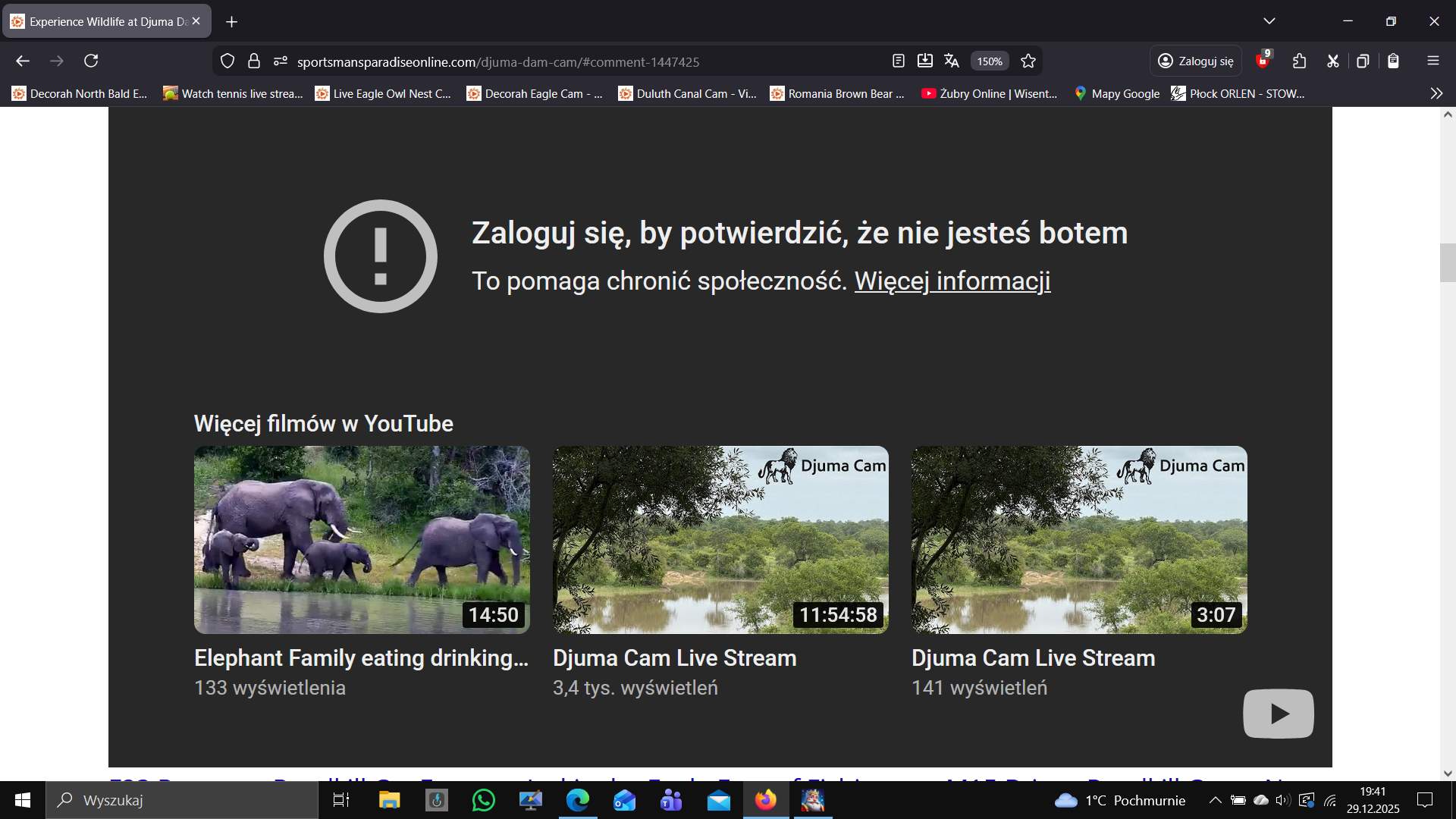1456x819 pixels.
Task: Click the YouTube logo play button
Action: click(x=1279, y=714)
